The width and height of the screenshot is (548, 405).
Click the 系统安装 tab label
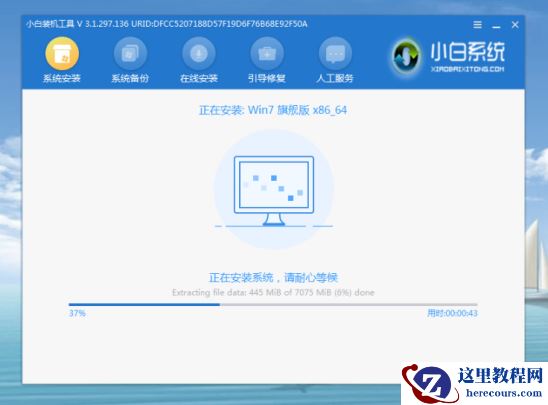(62, 78)
